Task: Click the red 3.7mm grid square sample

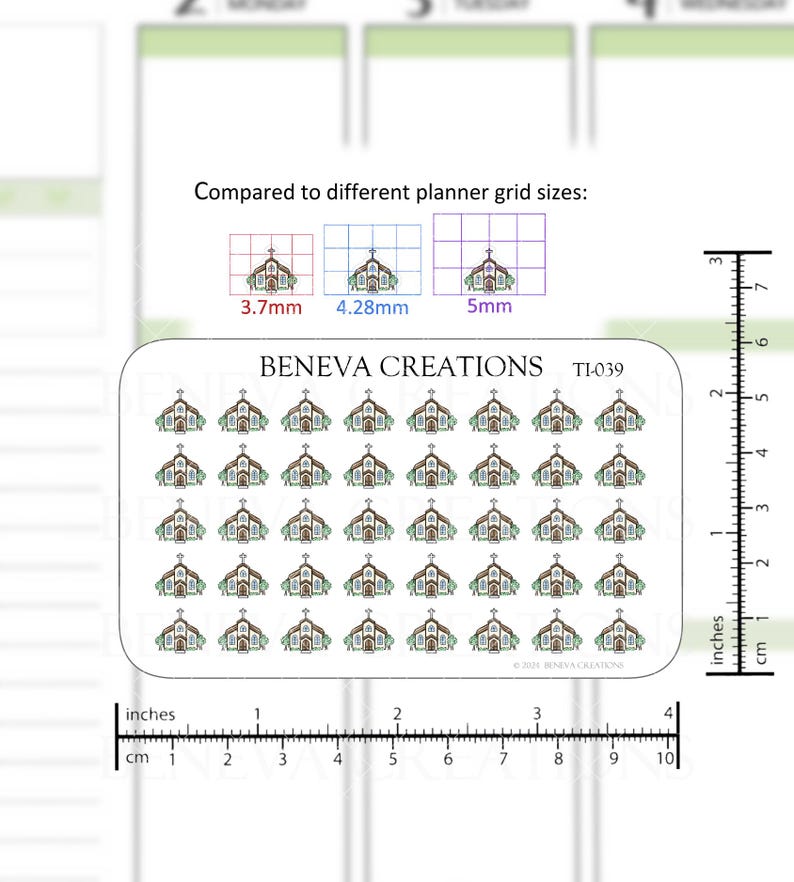Action: coord(271,264)
